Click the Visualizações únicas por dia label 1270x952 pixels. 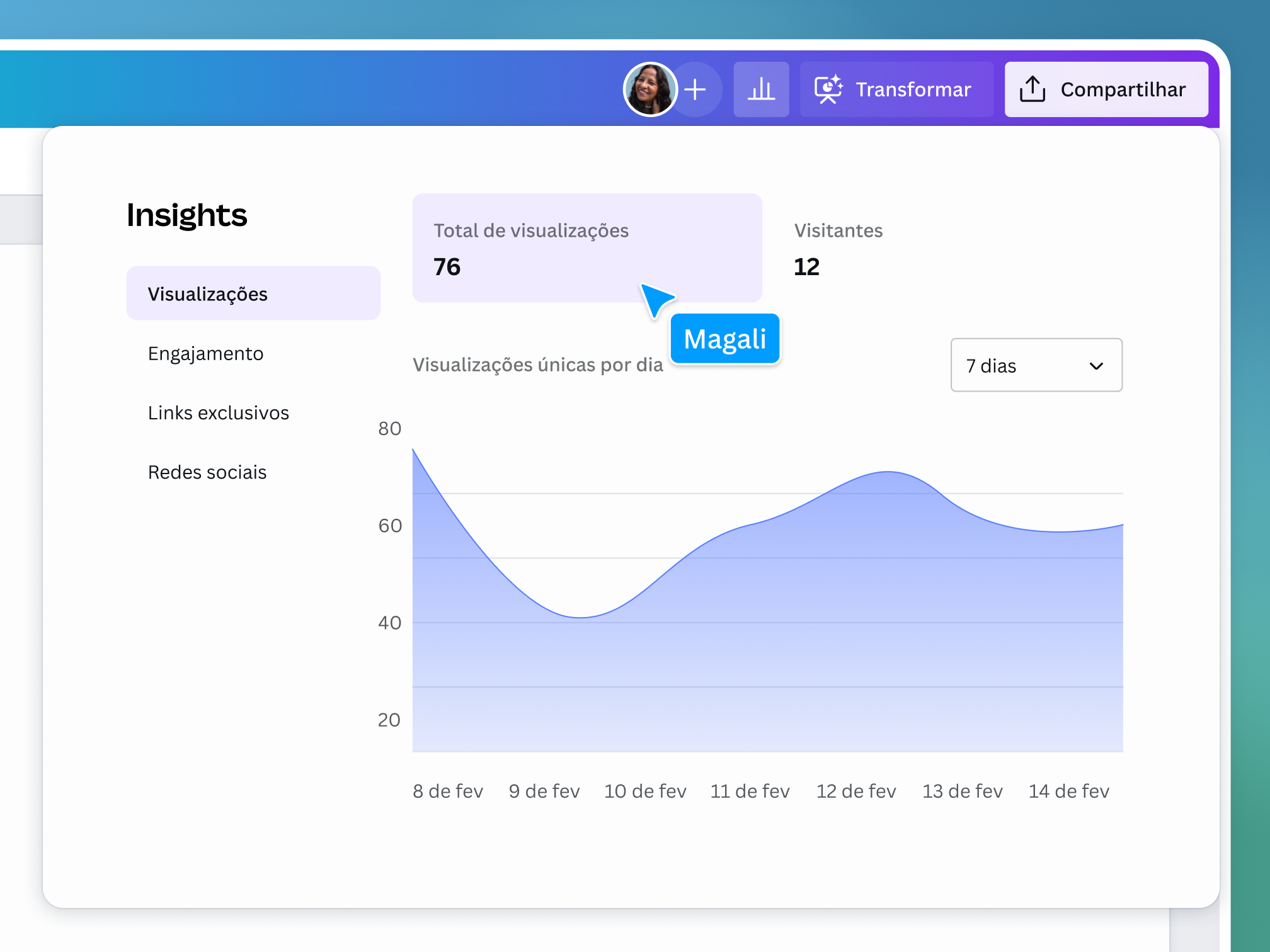coord(538,365)
